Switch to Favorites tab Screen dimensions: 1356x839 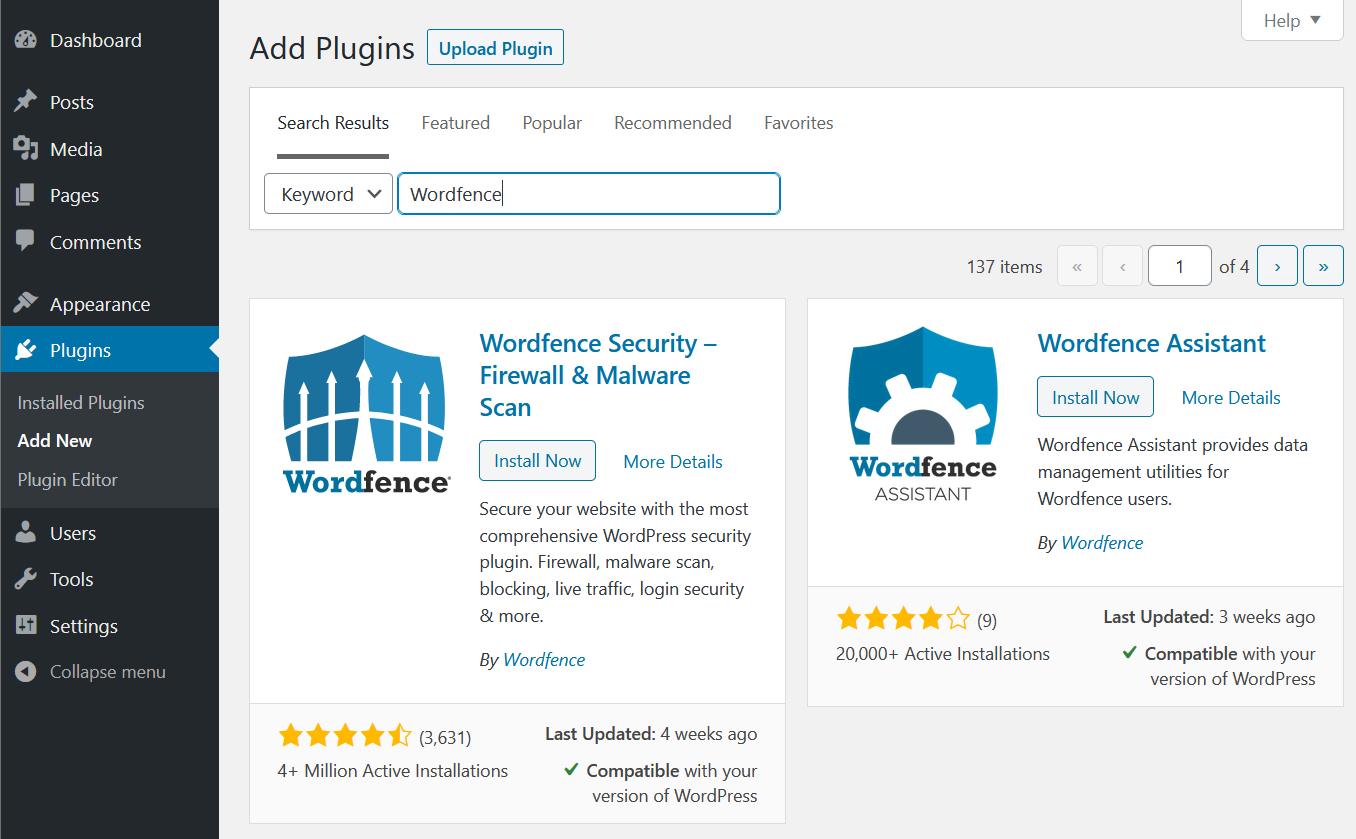798,123
